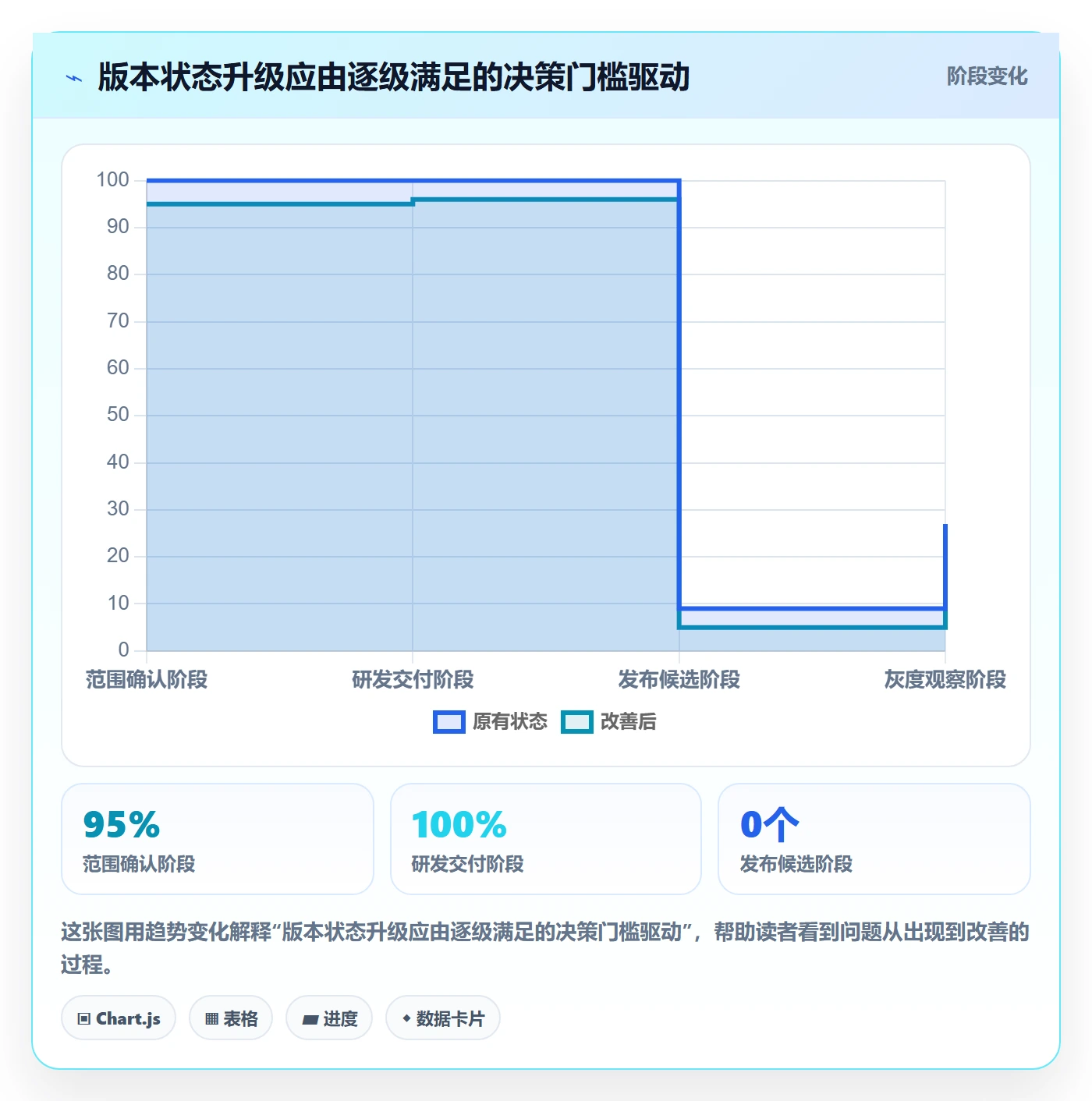Click the 改善后 legend label

[x=628, y=722]
